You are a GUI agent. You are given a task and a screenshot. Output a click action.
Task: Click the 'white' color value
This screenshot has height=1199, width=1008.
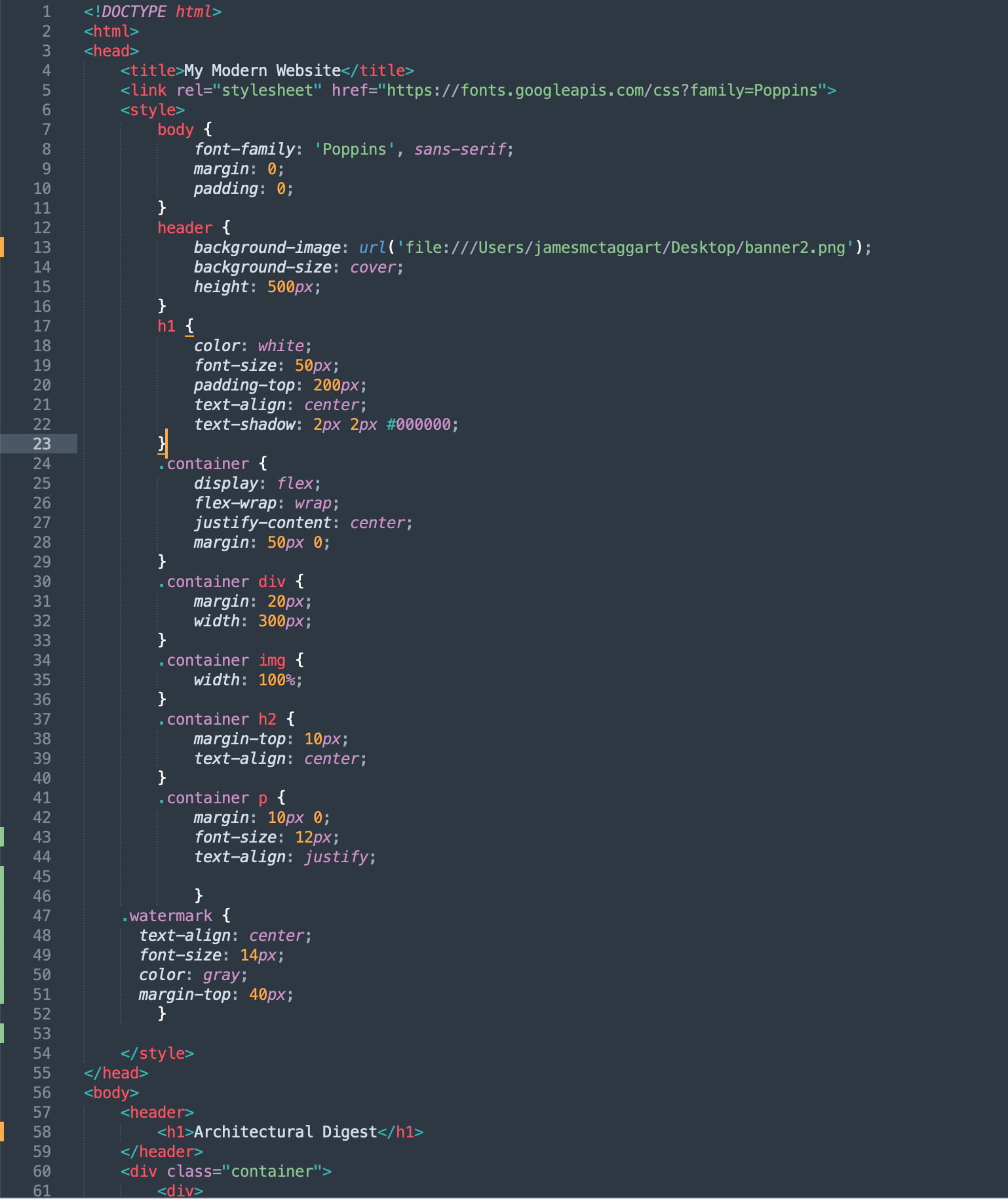(x=281, y=345)
